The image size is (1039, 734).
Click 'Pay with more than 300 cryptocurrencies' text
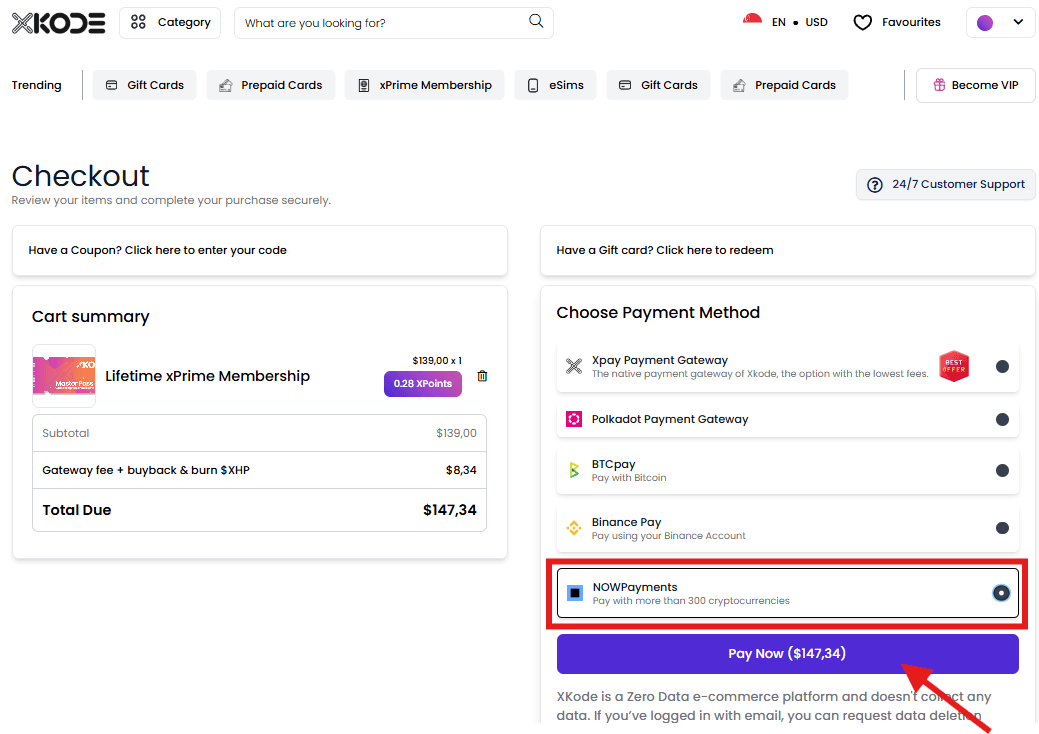coord(691,601)
